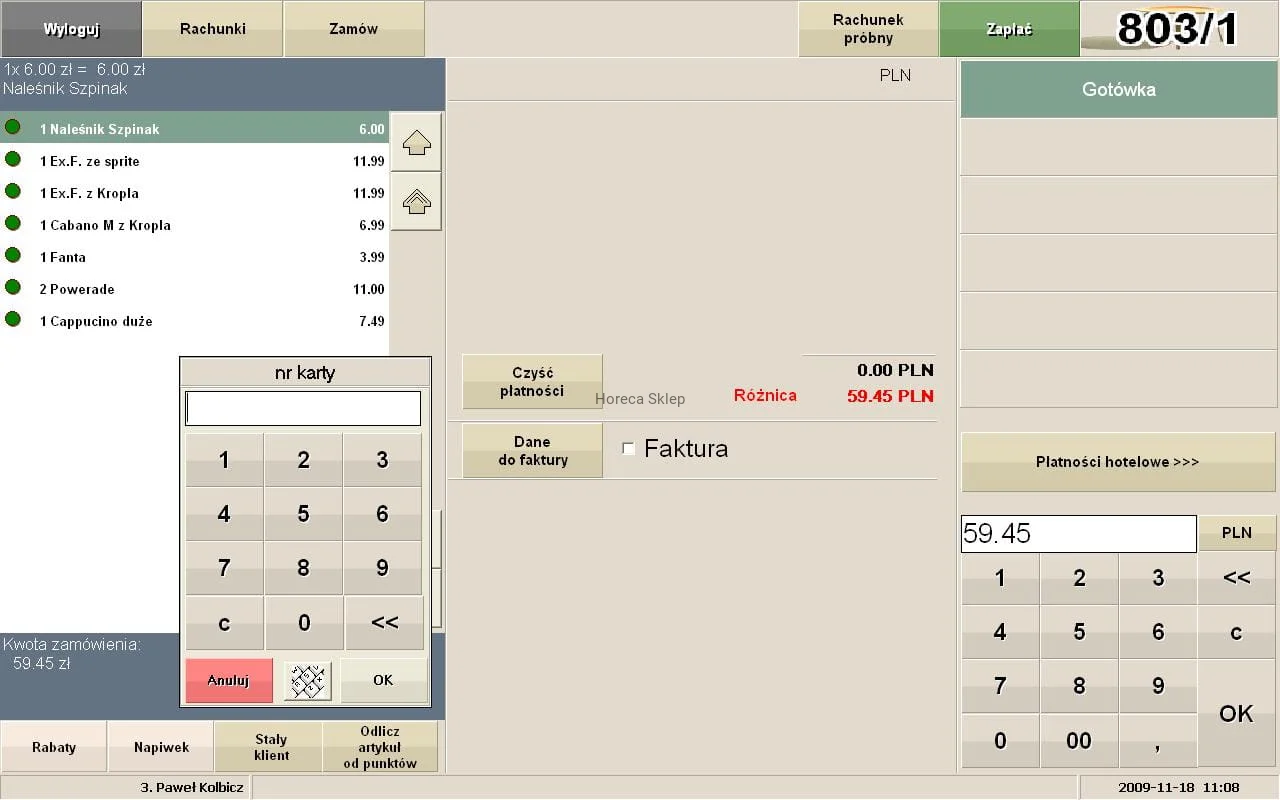Screen dimensions: 1280x800
Task: Click the red Anuluj button
Action: [x=228, y=681]
